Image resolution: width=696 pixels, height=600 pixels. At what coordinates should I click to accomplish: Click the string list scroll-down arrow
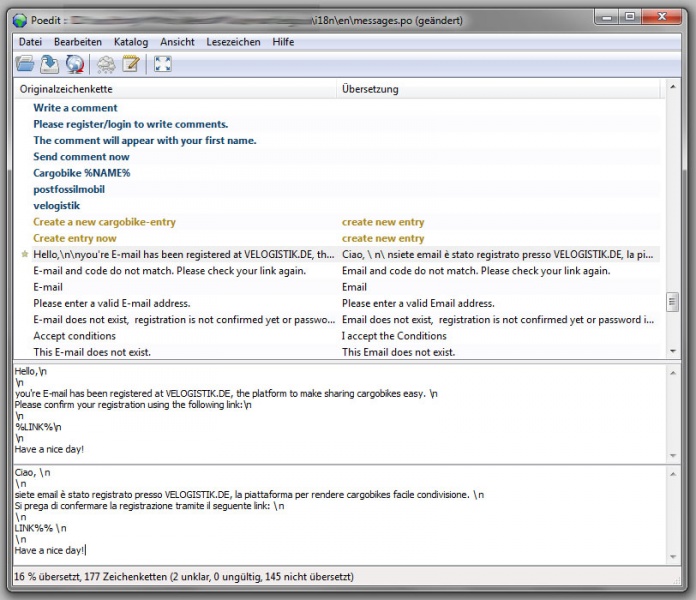[x=672, y=351]
